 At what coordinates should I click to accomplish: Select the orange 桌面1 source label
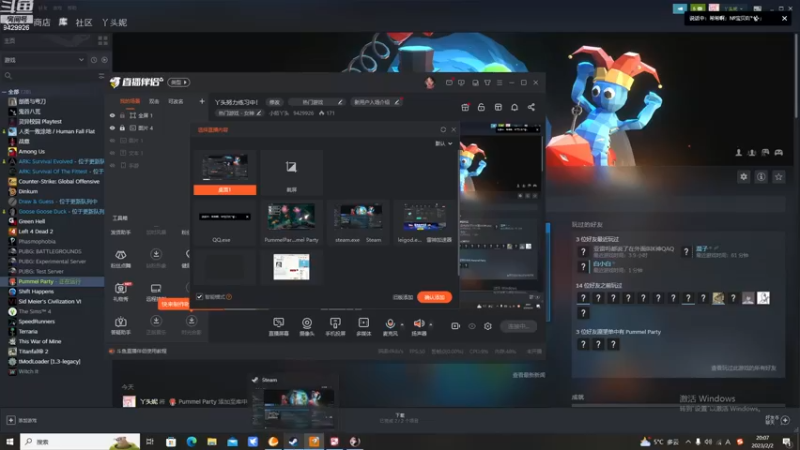(x=225, y=190)
